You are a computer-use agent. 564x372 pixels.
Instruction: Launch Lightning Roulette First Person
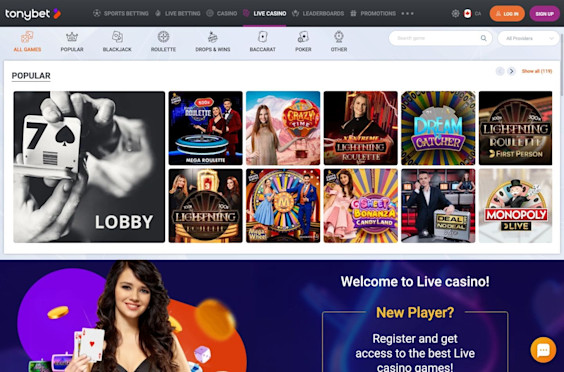[515, 128]
